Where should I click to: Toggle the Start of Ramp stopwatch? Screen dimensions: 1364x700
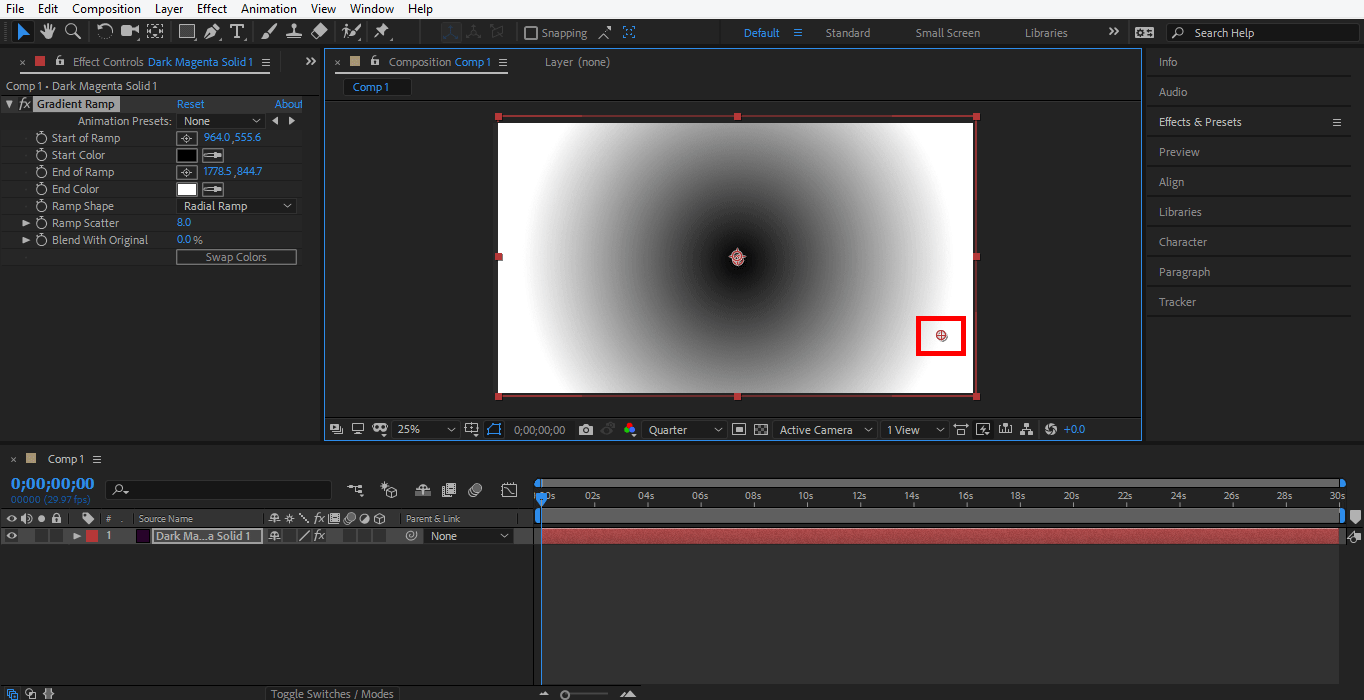(41, 138)
